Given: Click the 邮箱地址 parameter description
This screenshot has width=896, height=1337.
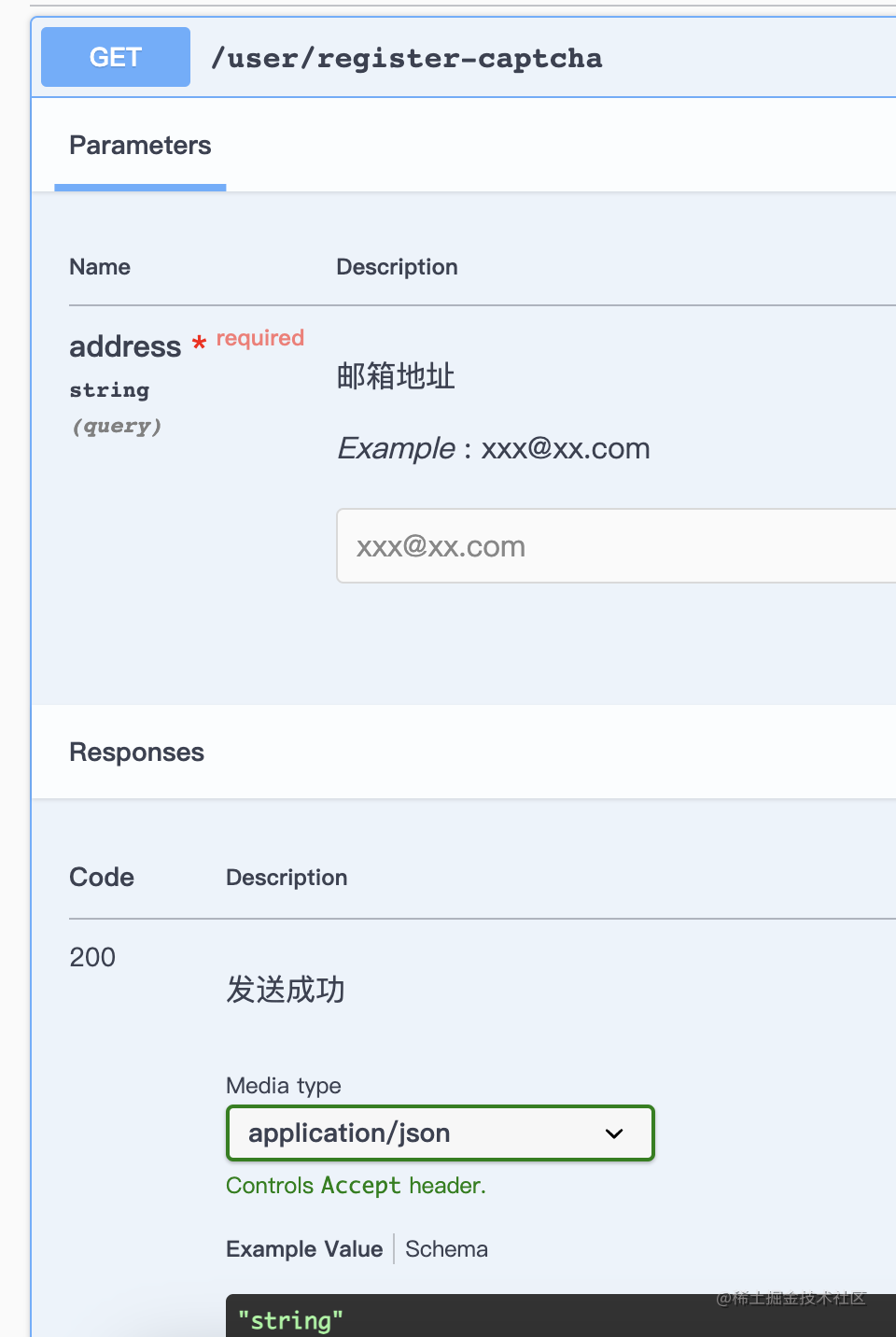Looking at the screenshot, I should [396, 376].
